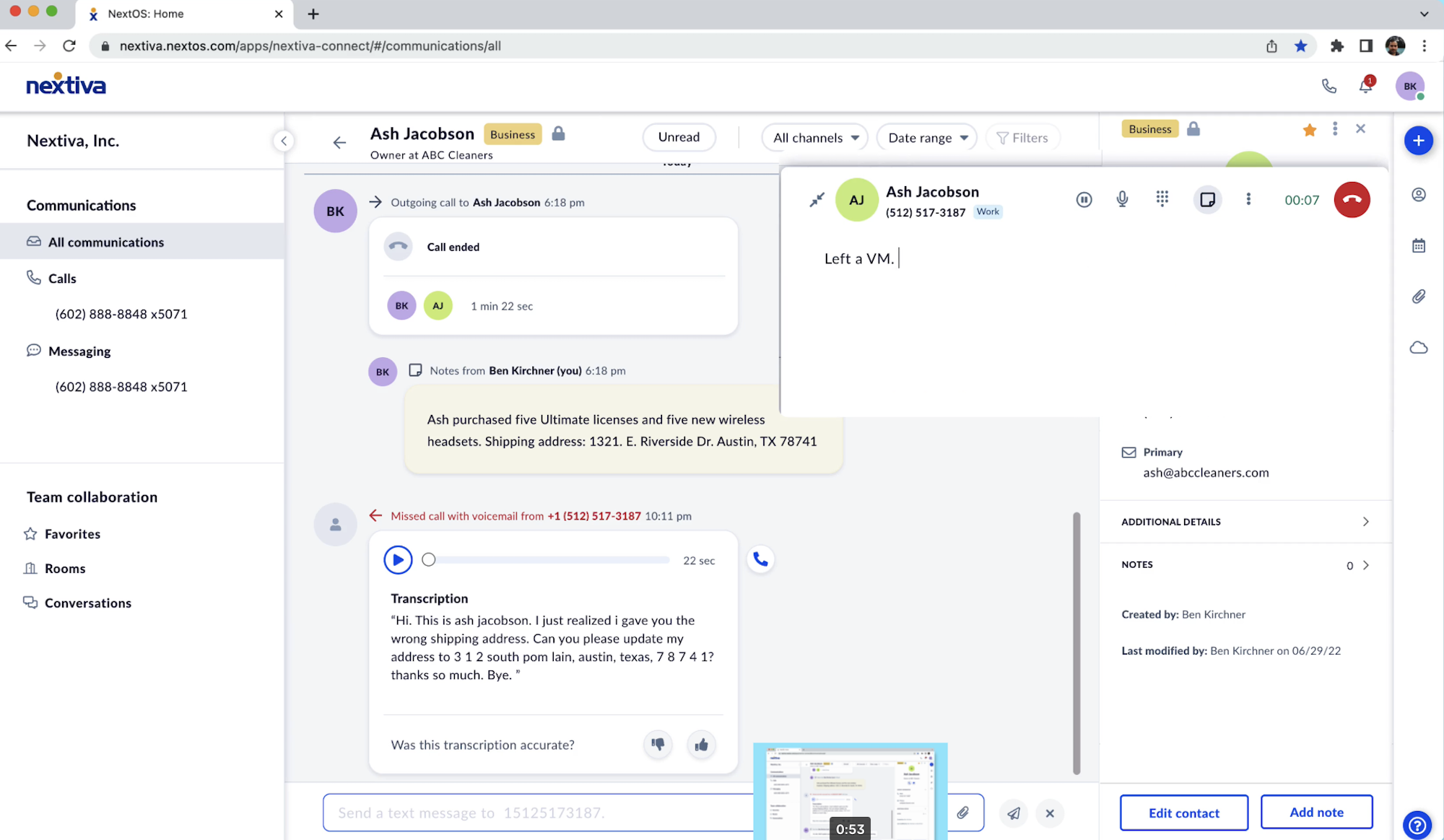Screen dimensions: 1444x840
Task: Open the dial pad in the call panel
Action: point(1162,199)
